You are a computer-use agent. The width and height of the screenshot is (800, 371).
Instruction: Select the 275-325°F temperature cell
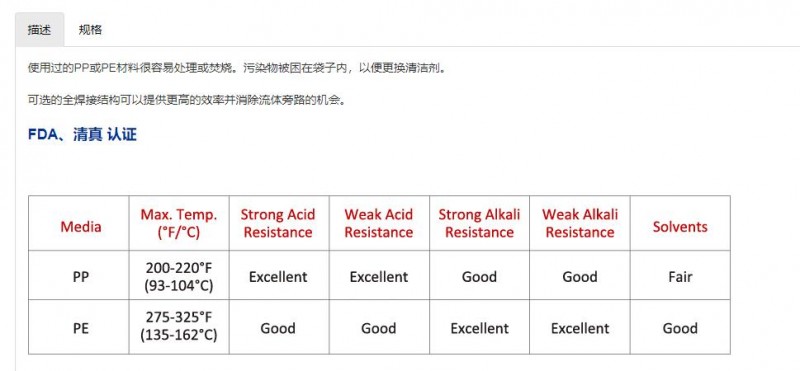[x=179, y=327]
